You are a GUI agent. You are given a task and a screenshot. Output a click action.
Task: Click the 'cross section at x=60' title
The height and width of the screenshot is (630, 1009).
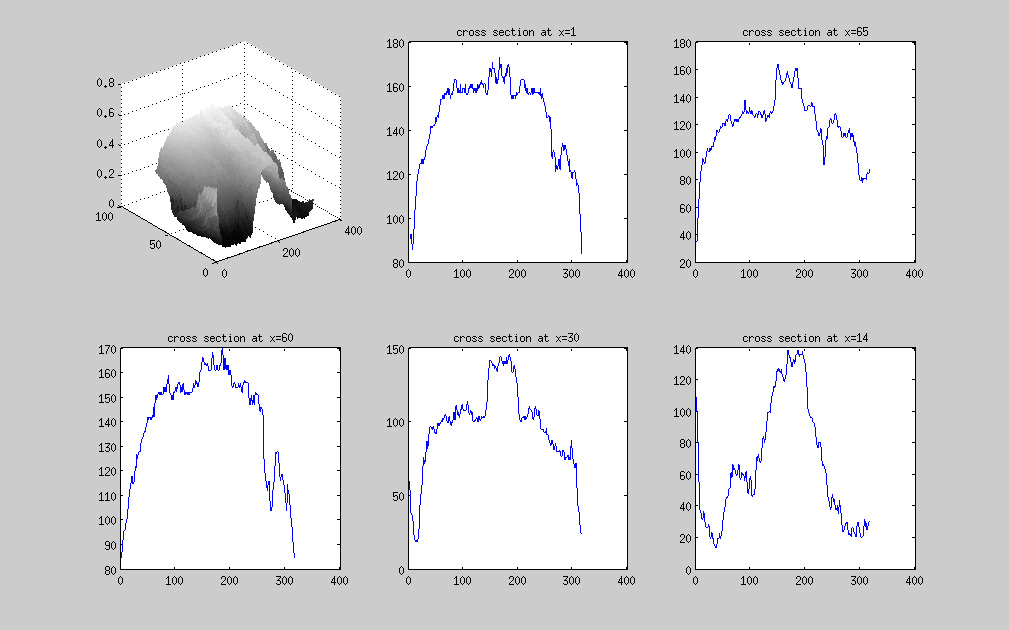230,338
